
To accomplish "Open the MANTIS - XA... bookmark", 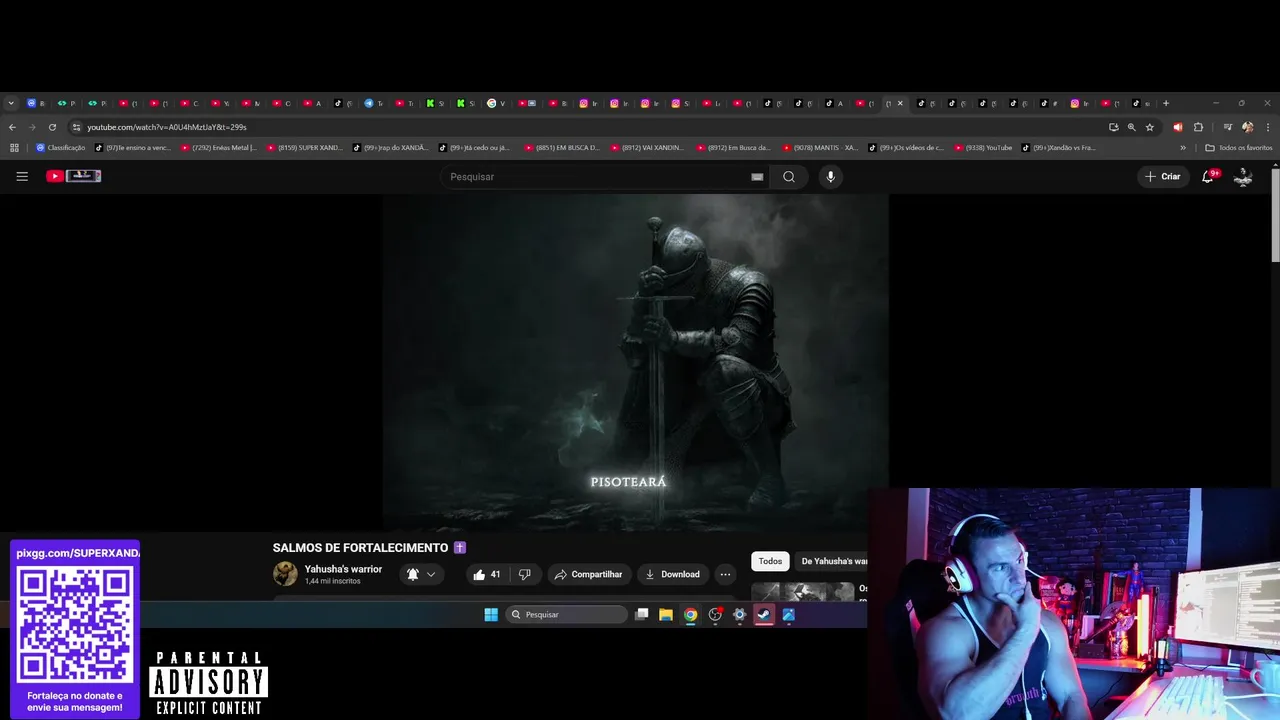I will tap(819, 148).
